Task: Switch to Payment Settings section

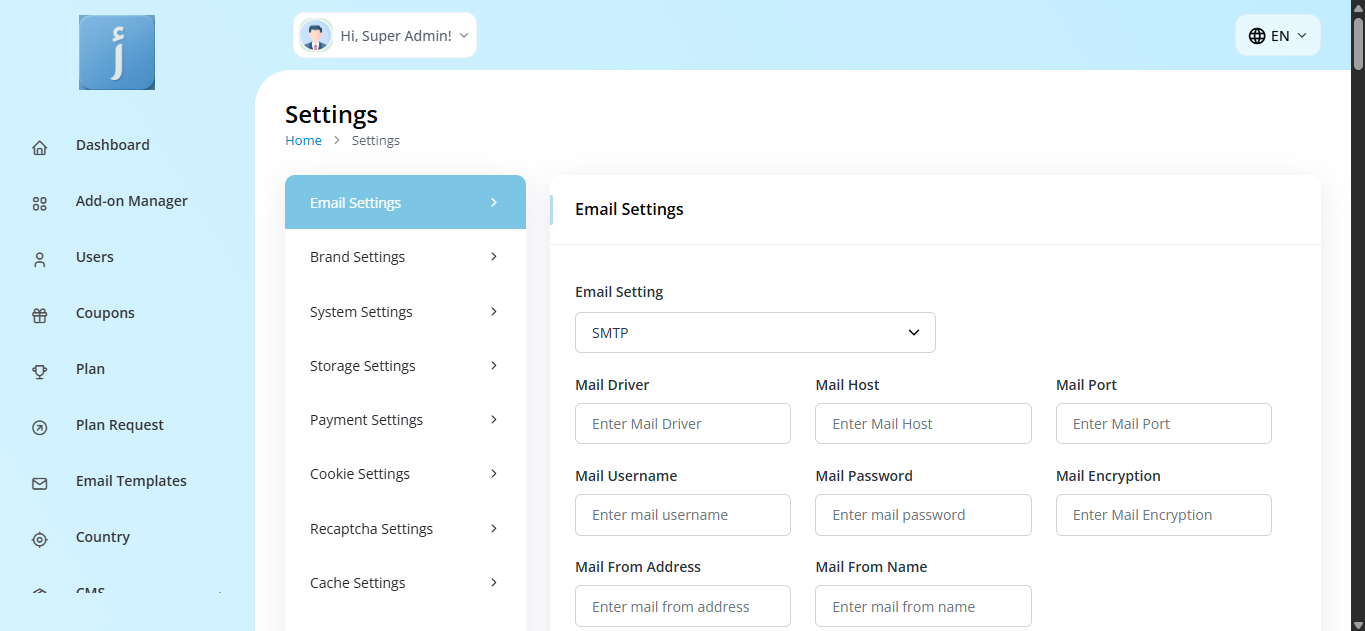Action: pyautogui.click(x=405, y=420)
